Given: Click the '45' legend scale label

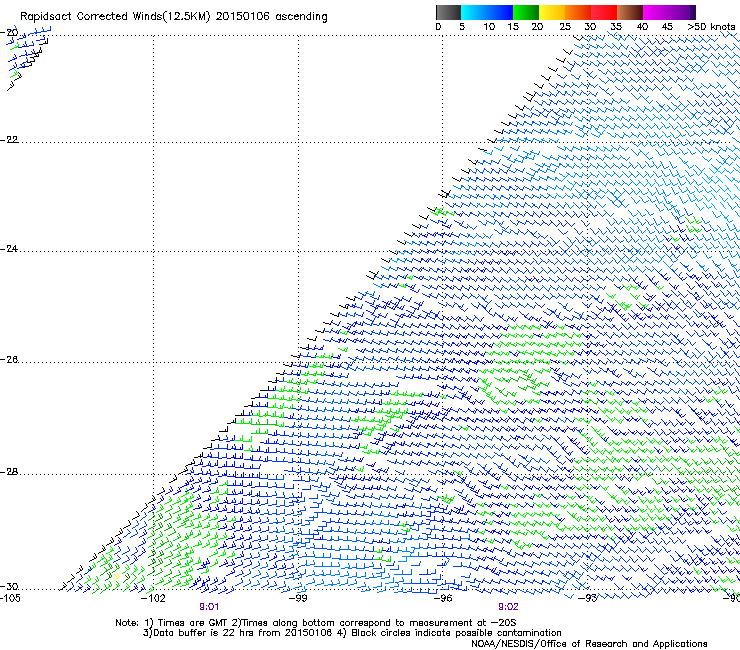Looking at the screenshot, I should [667, 27].
